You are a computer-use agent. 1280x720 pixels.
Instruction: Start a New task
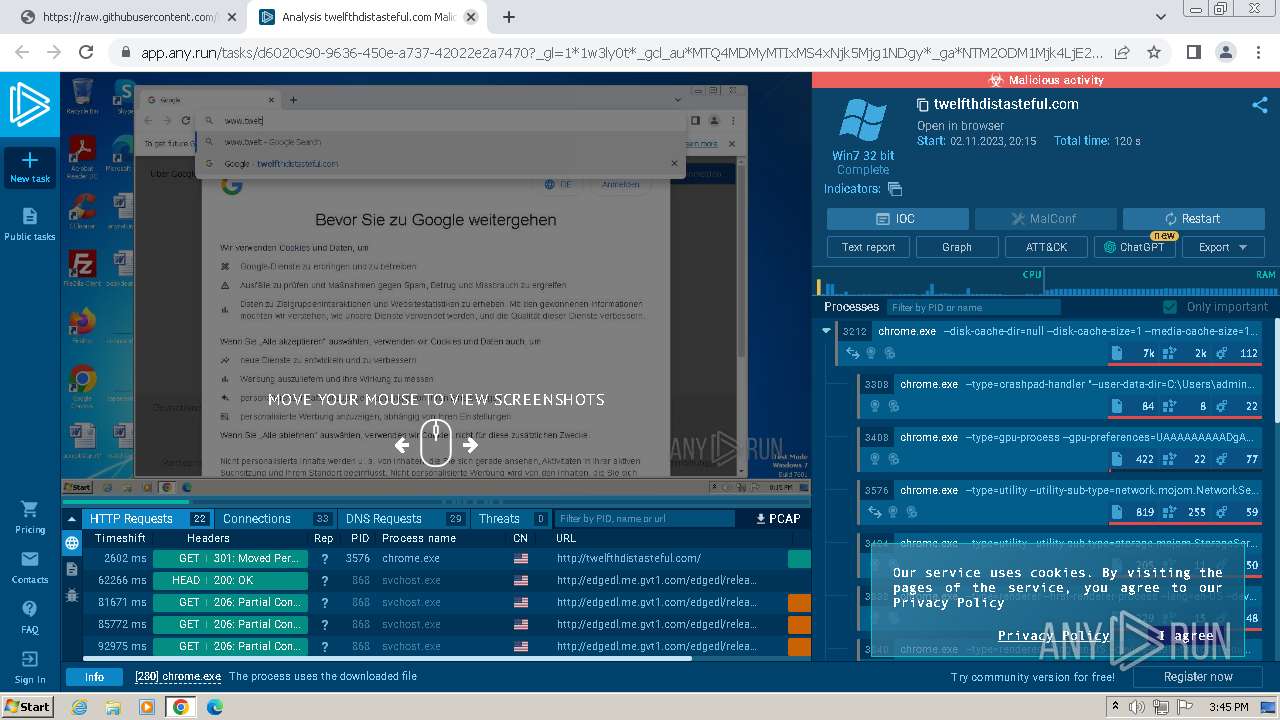[30, 167]
